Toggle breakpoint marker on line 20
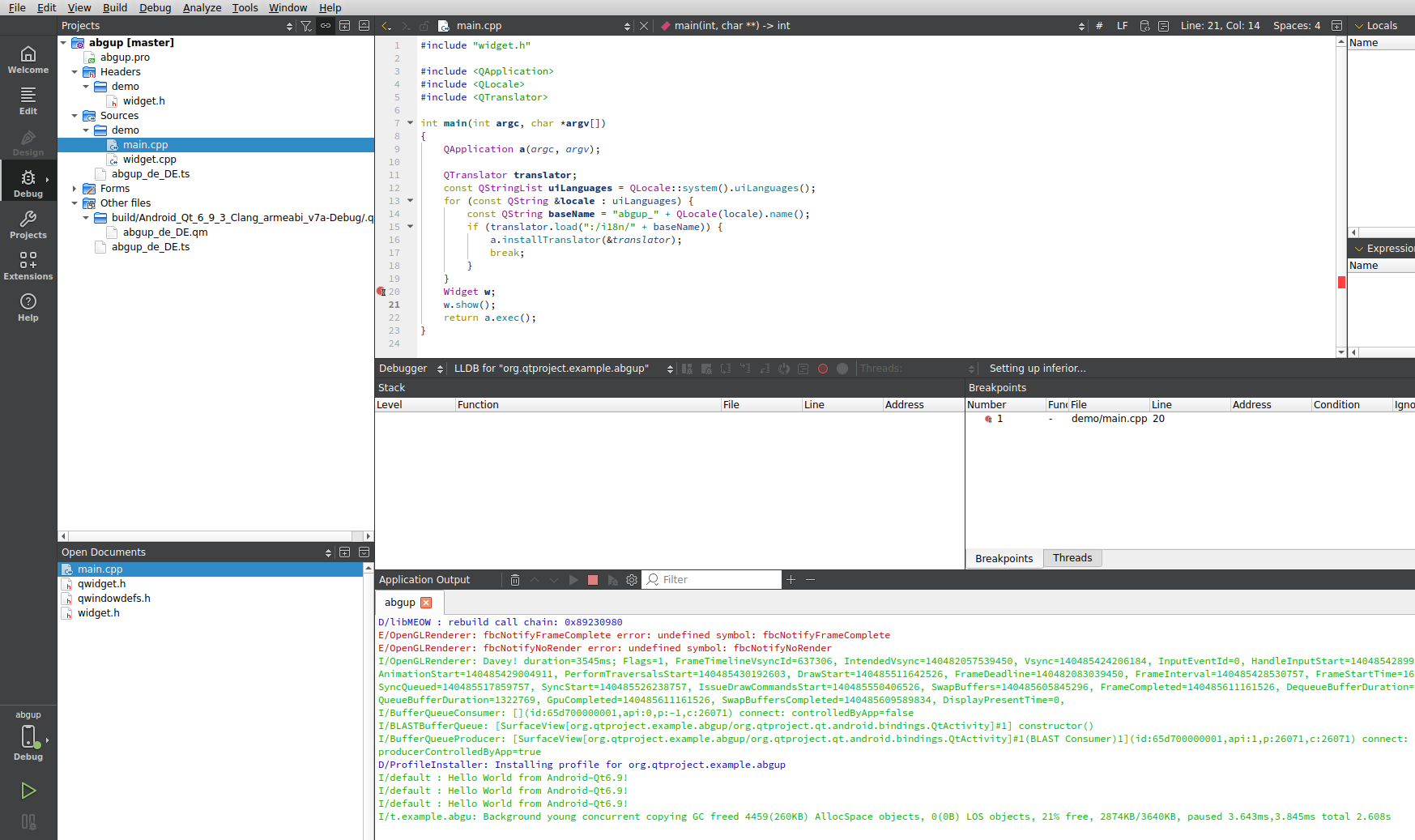1415x840 pixels. coord(381,292)
